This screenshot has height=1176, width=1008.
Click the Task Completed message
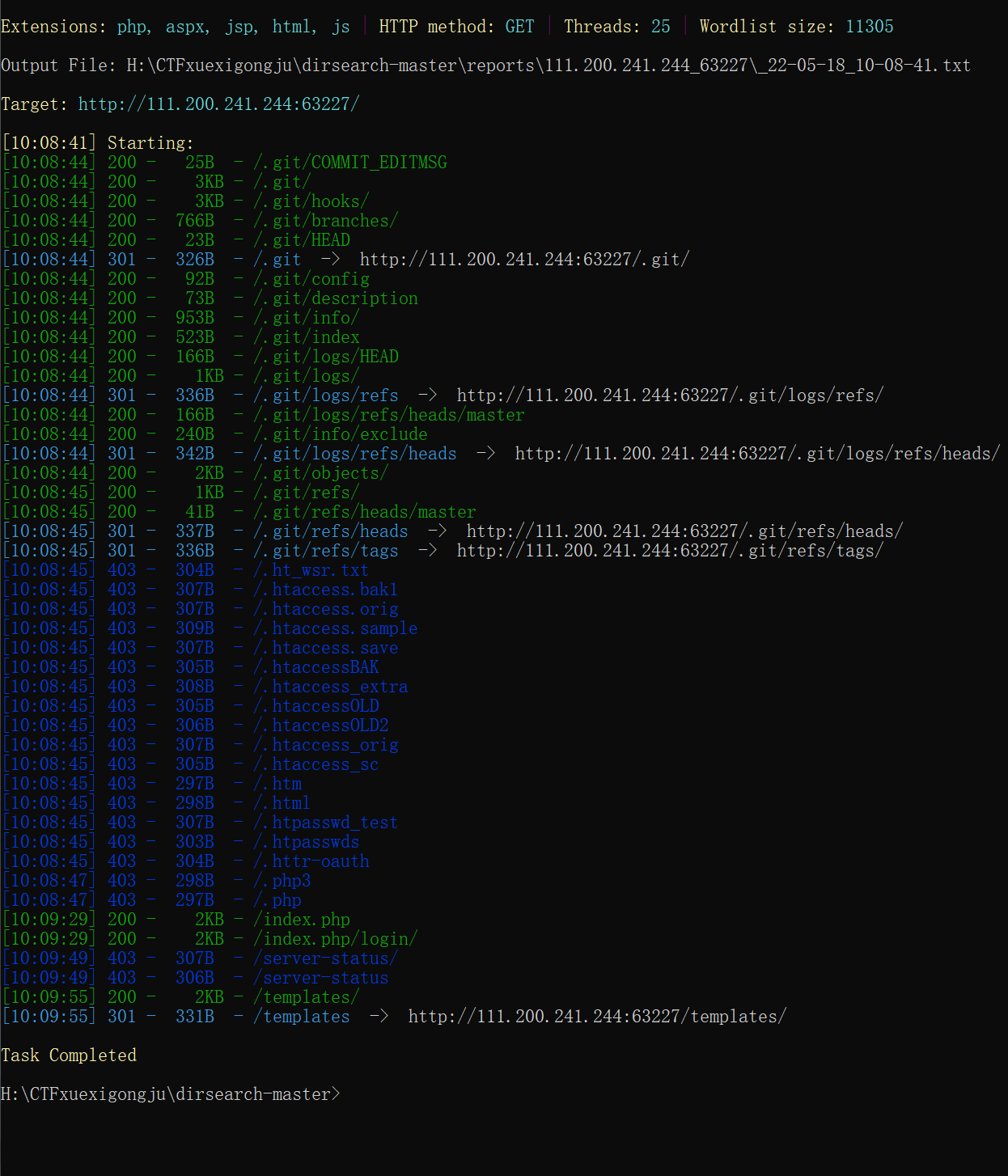69,1055
